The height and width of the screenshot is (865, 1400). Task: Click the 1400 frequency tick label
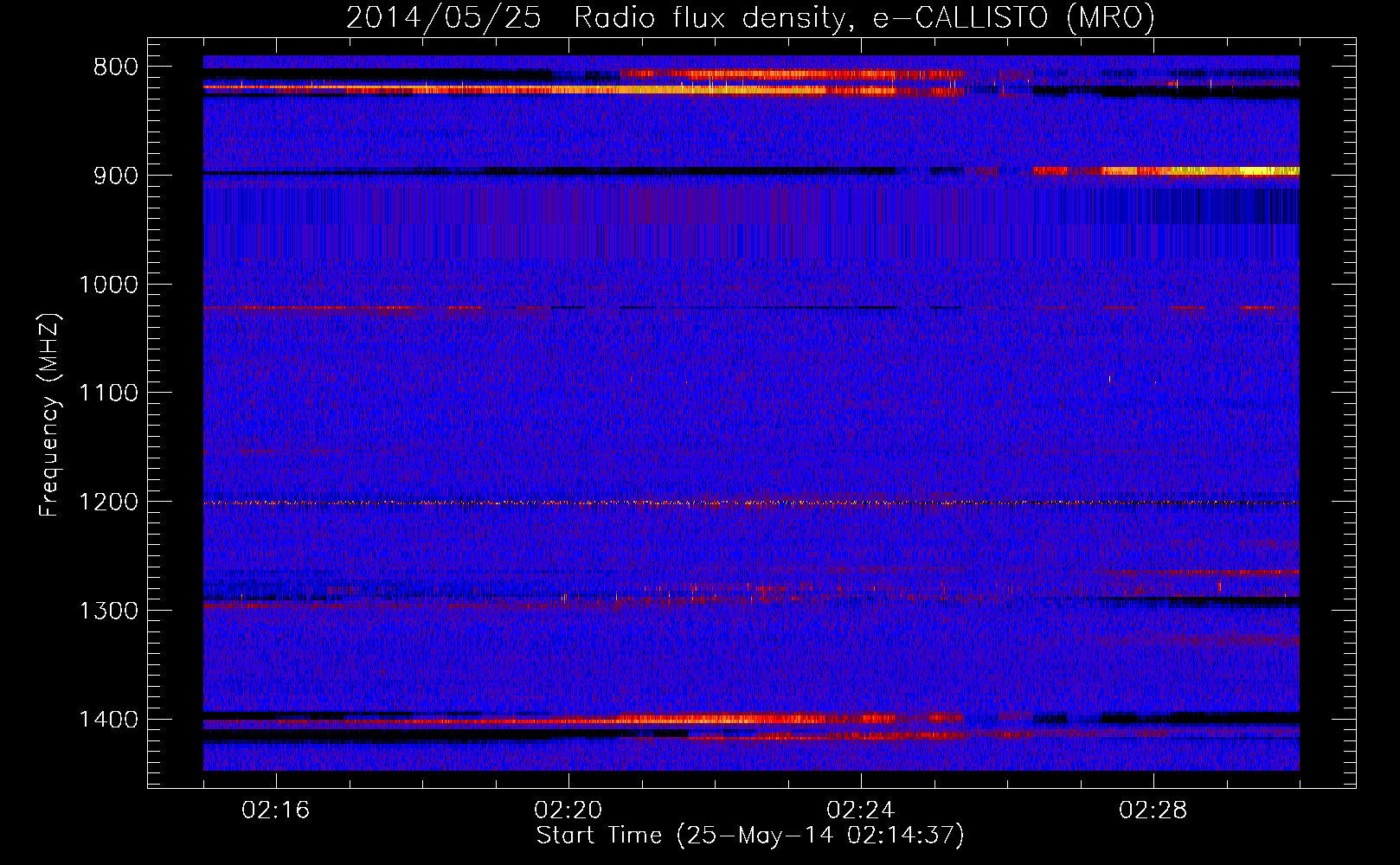pyautogui.click(x=108, y=720)
